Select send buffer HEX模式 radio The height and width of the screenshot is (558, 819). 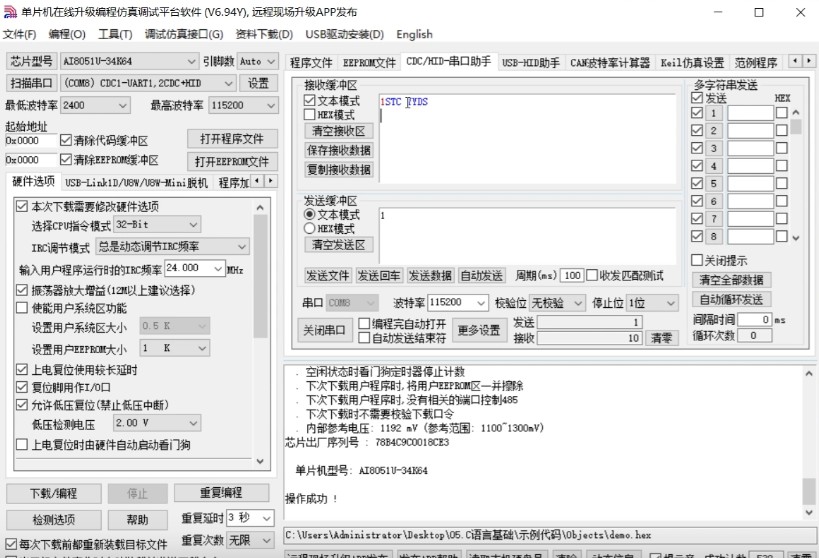(x=309, y=228)
